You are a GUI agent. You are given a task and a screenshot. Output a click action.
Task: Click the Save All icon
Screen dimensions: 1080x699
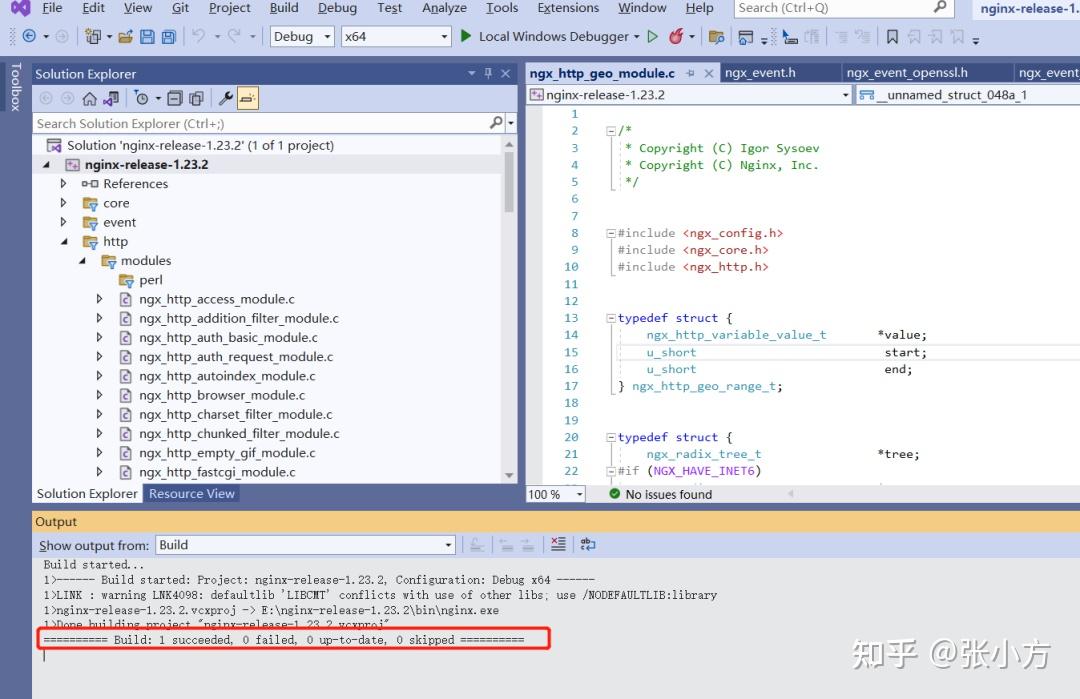coord(167,36)
